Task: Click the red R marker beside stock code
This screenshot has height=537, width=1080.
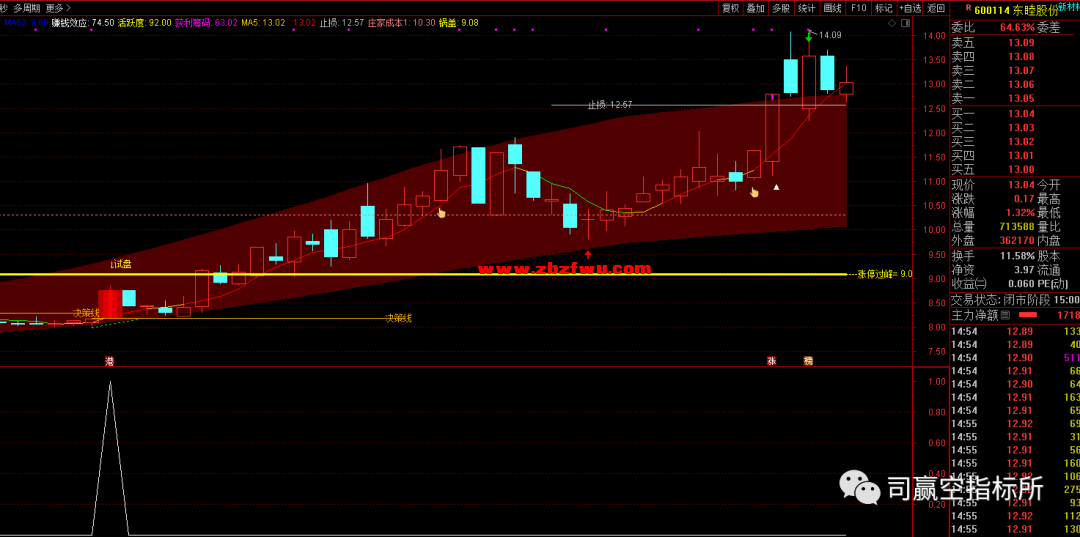Action: [x=968, y=8]
